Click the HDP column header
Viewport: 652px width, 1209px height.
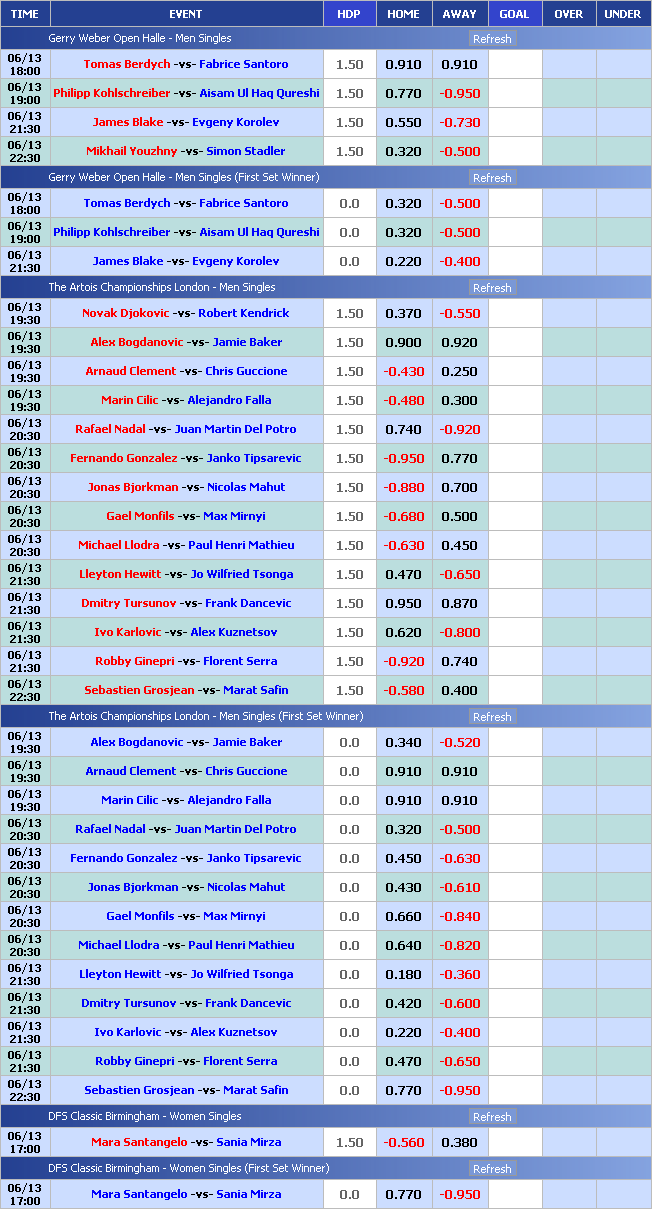coord(349,14)
